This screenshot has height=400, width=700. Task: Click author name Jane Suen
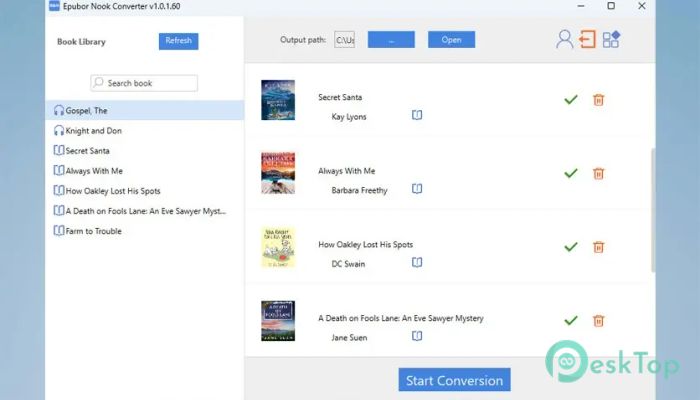pos(349,338)
